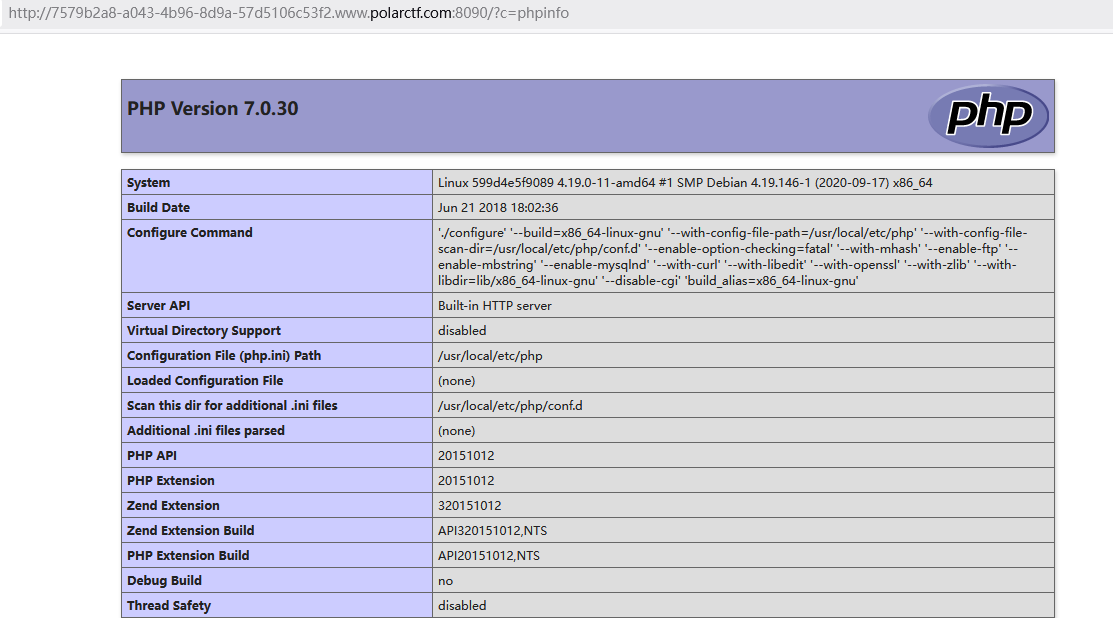Select the 320151012 value
This screenshot has height=618, width=1113.
click(469, 505)
